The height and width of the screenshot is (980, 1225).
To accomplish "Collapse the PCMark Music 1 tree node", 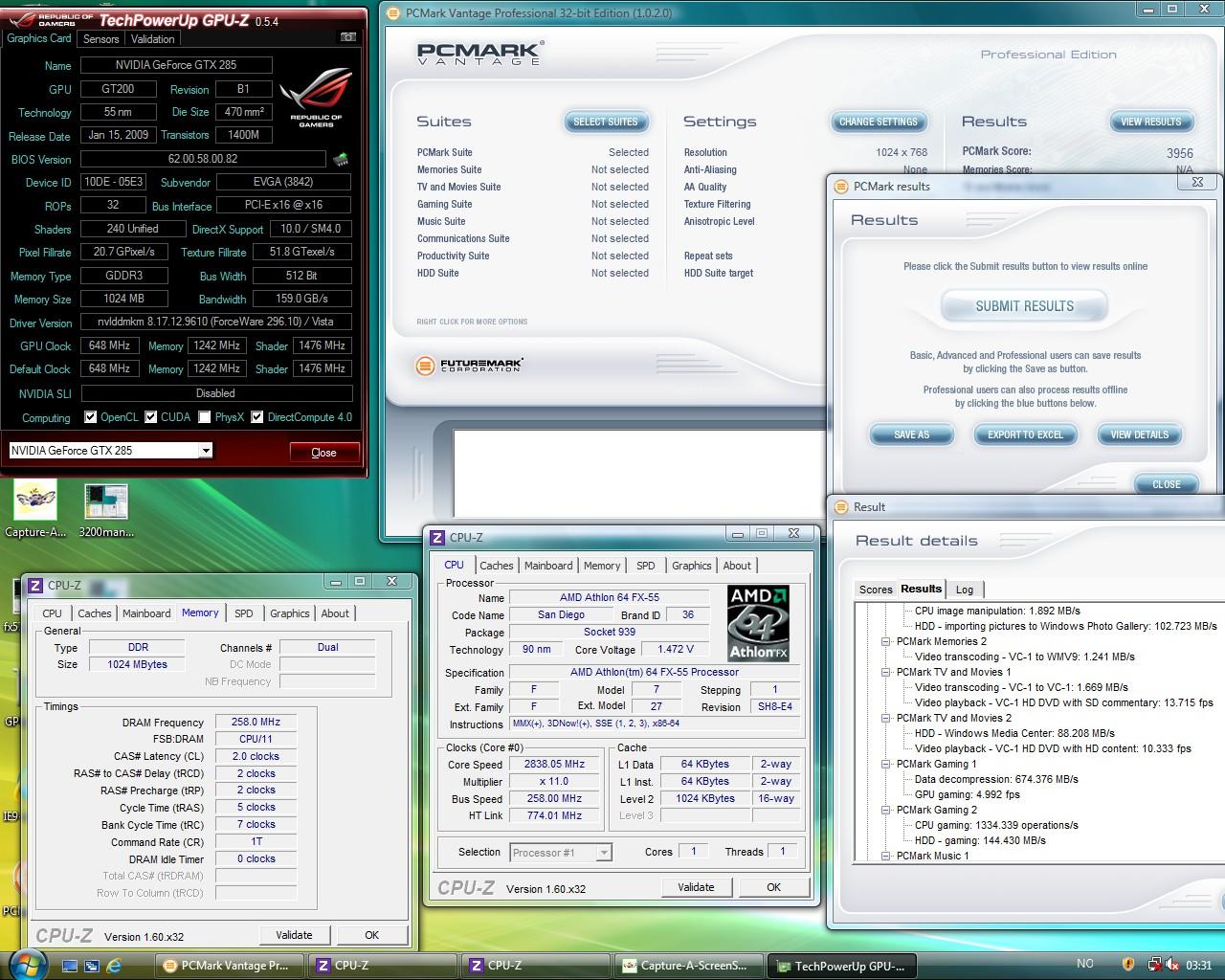I will (886, 857).
